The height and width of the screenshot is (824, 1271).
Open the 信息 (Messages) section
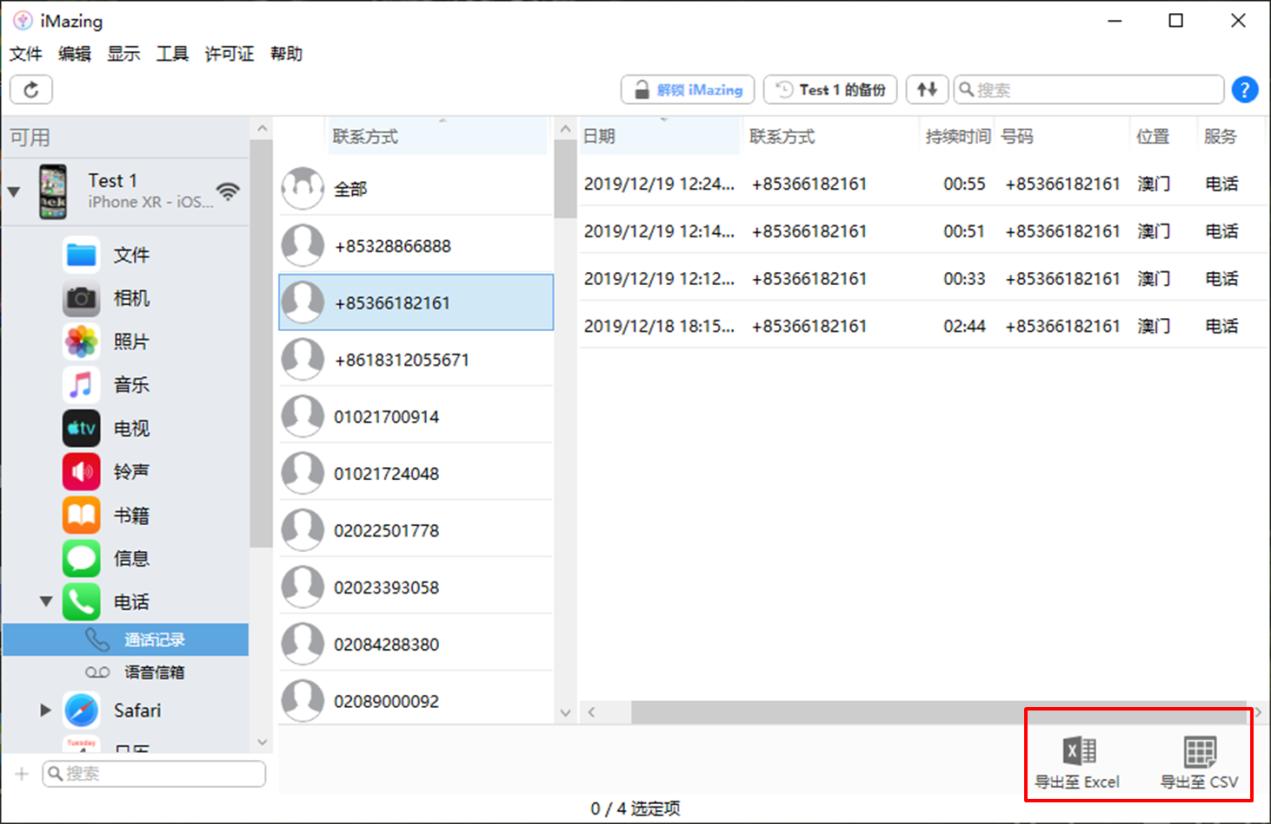[x=80, y=557]
